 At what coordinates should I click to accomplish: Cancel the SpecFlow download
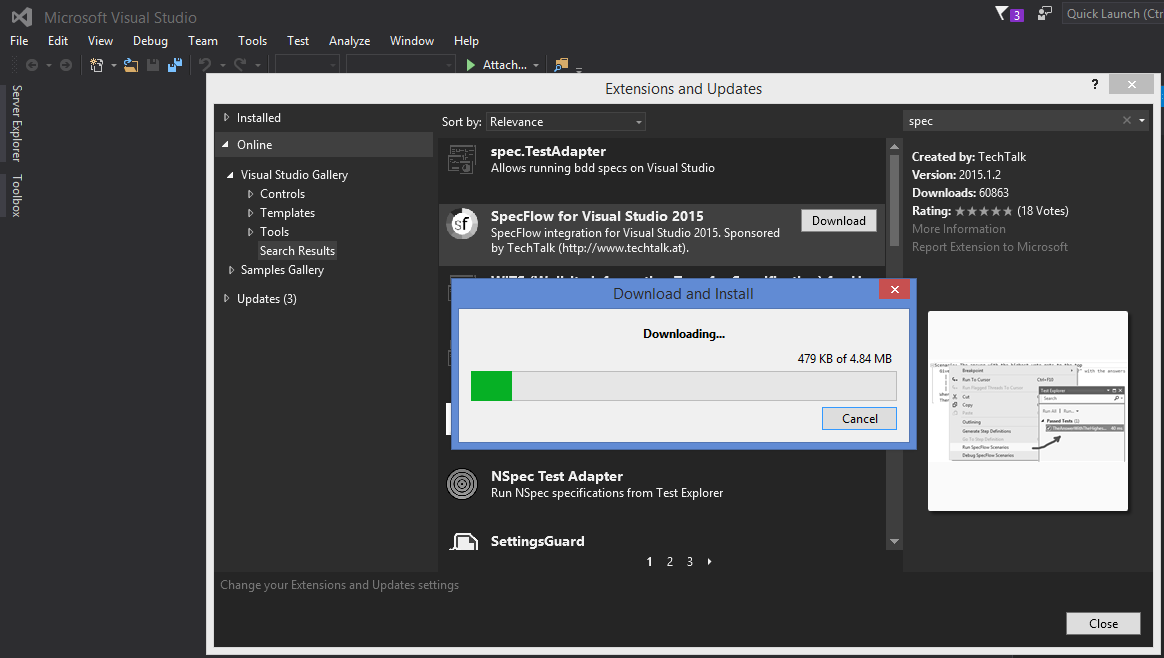click(x=859, y=418)
